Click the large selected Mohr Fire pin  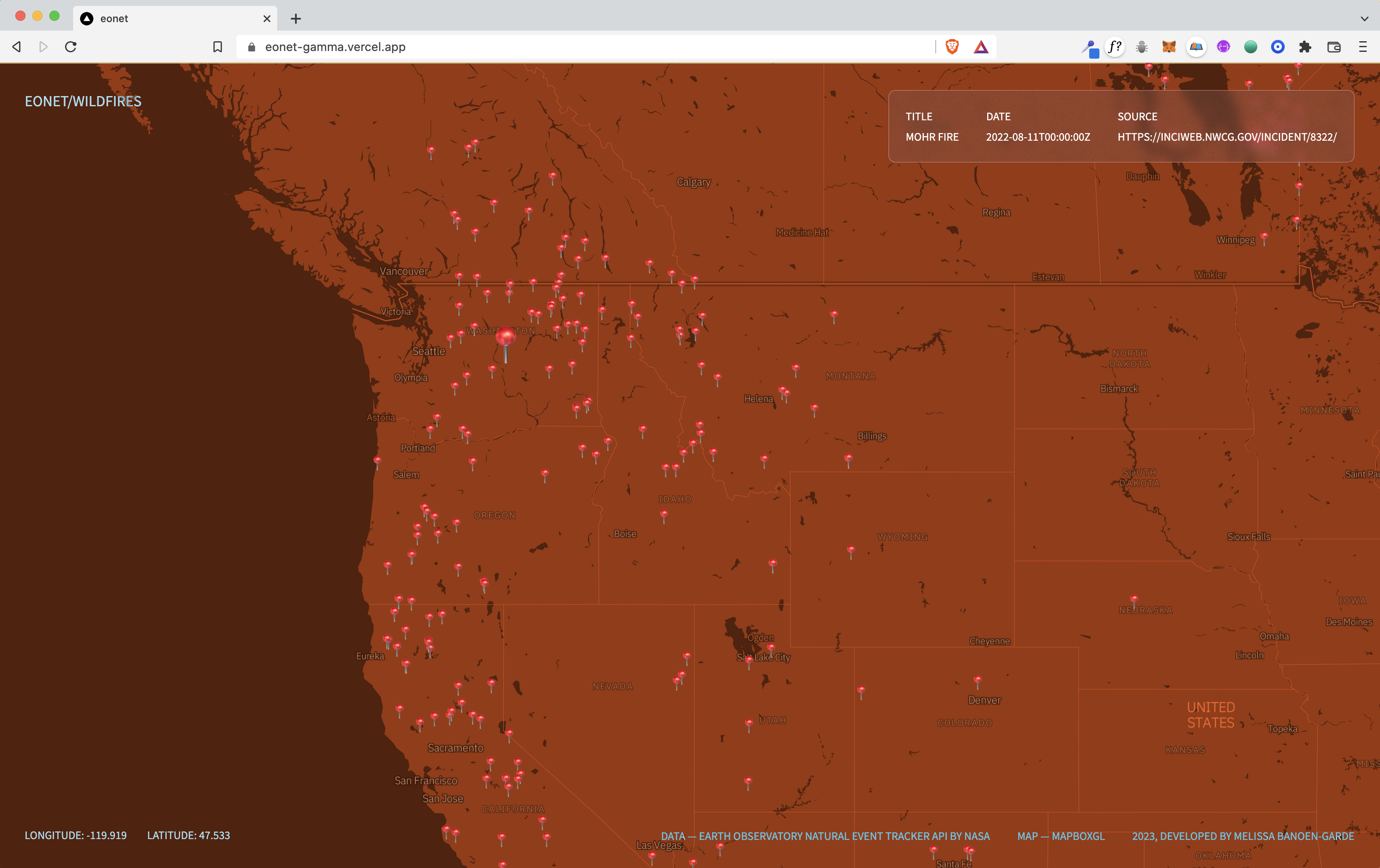(505, 337)
